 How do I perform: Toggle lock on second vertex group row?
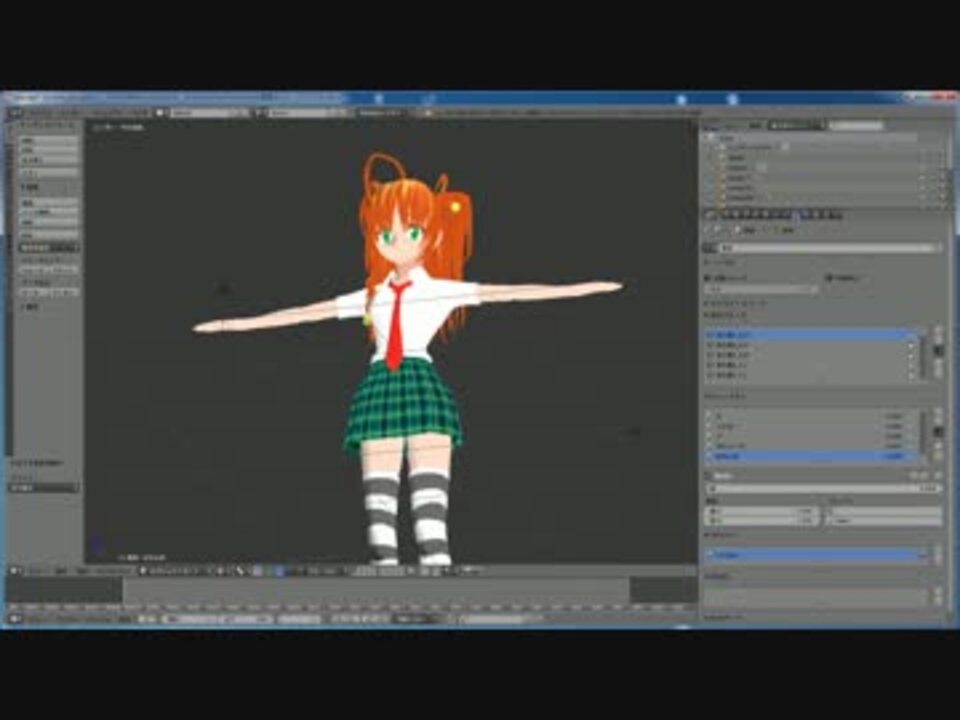tap(911, 346)
